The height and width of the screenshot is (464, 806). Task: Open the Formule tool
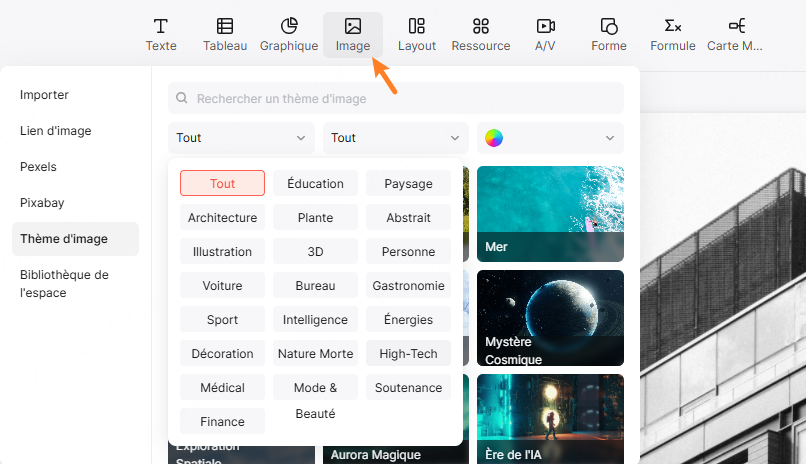tap(673, 27)
